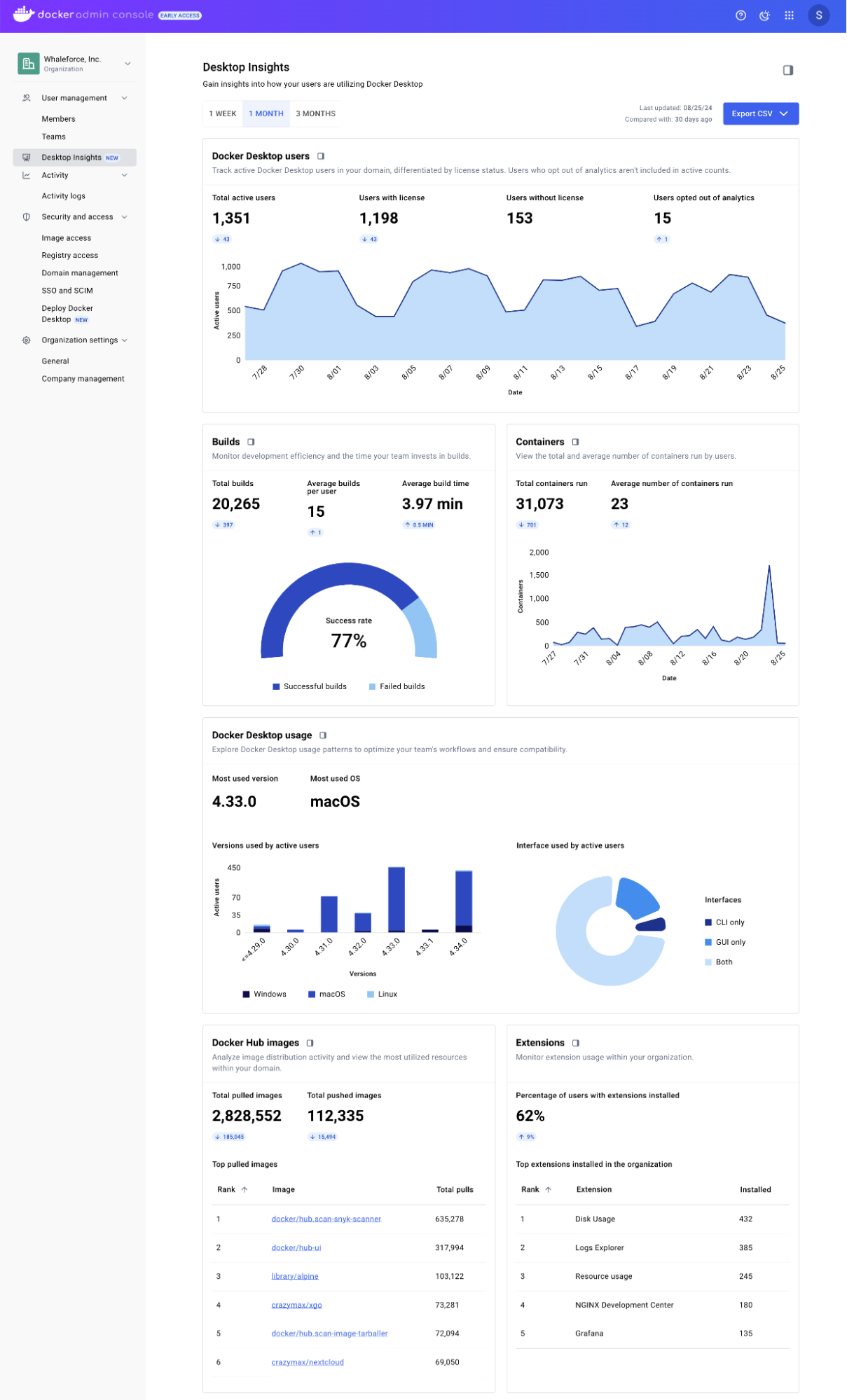This screenshot has height=1400, width=847.
Task: Click the info icon next to Builds
Action: (251, 442)
